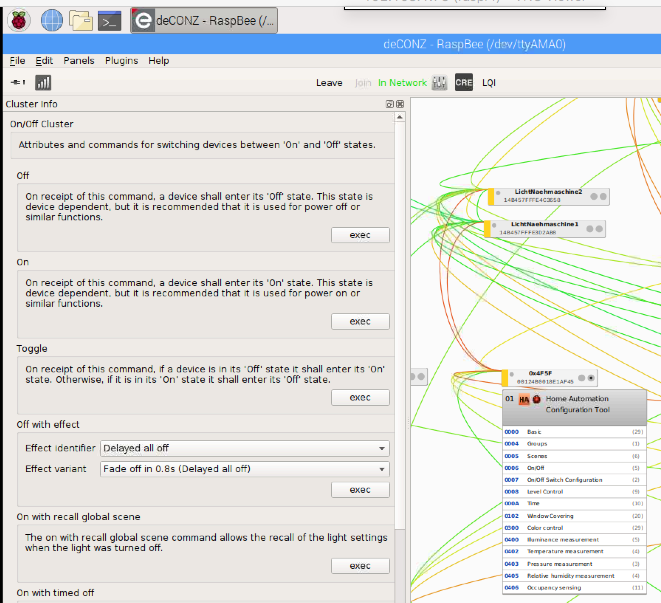The height and width of the screenshot is (603, 661).
Task: Open network settings mixer icon
Action: point(439,82)
